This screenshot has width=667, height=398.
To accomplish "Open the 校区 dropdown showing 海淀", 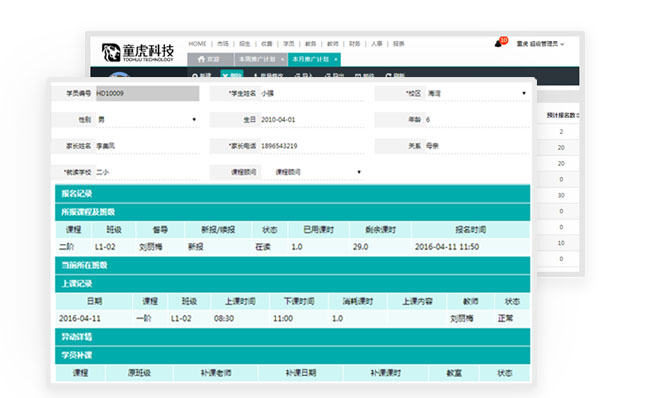I will pyautogui.click(x=478, y=94).
